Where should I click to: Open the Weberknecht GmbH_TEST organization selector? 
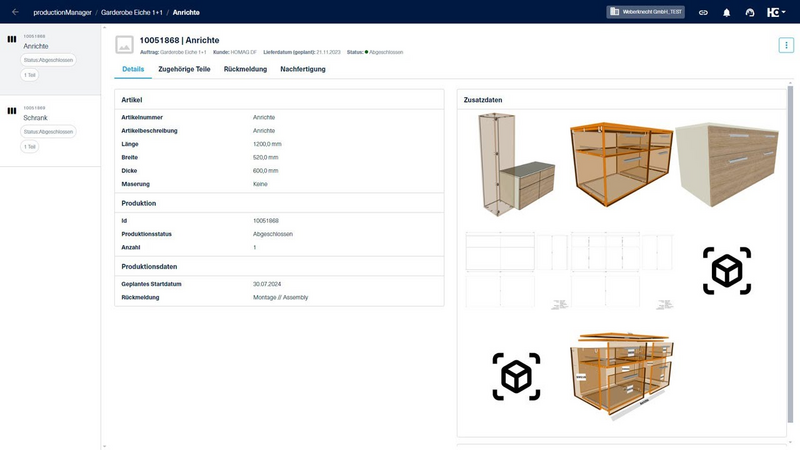[646, 12]
